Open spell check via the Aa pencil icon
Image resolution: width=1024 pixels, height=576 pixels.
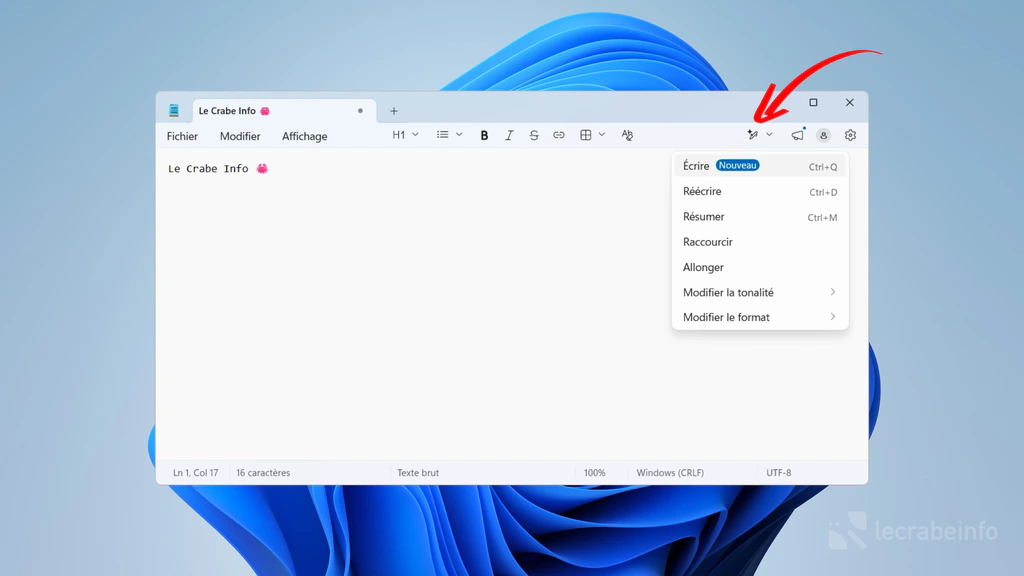click(627, 135)
